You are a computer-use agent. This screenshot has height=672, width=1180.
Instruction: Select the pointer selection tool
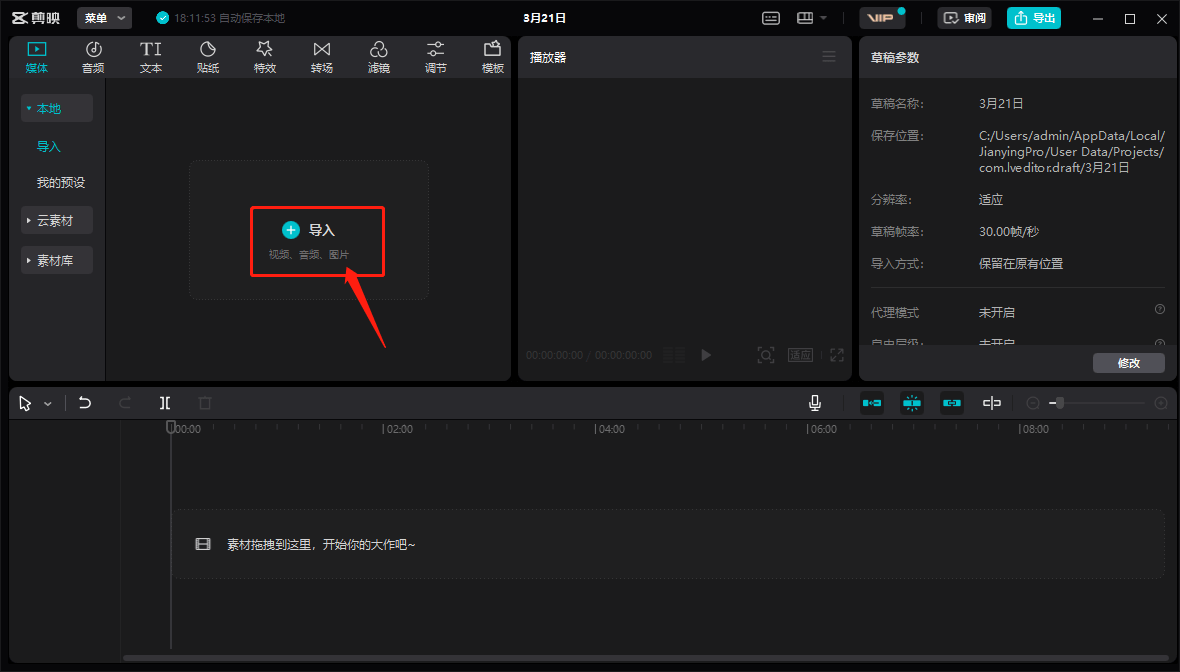coord(25,403)
